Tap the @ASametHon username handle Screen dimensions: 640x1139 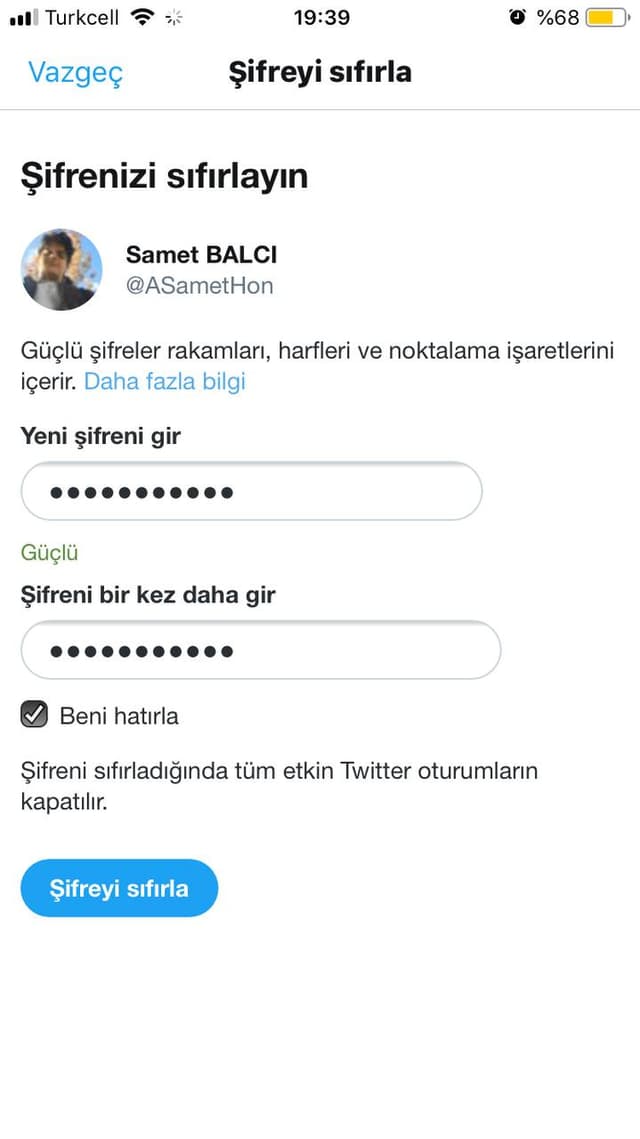point(200,286)
